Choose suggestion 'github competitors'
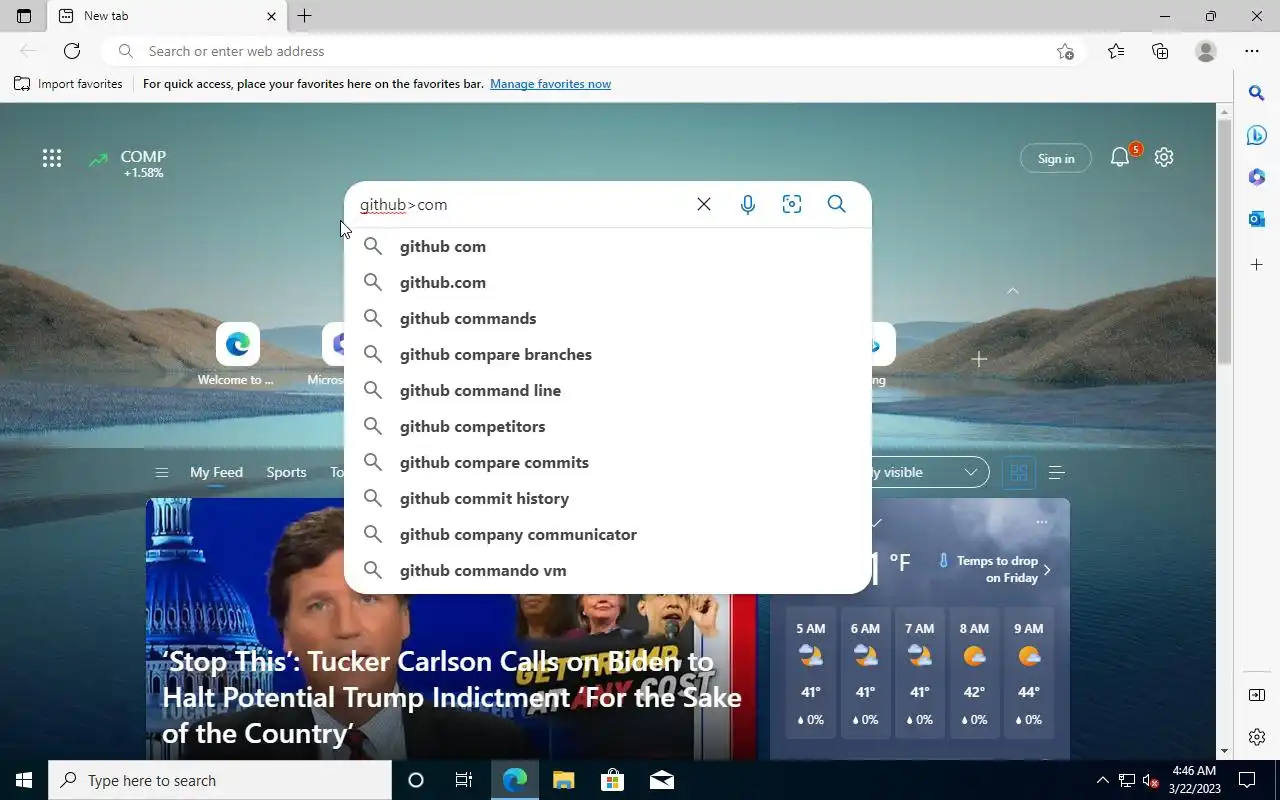The width and height of the screenshot is (1280, 800). (608, 426)
